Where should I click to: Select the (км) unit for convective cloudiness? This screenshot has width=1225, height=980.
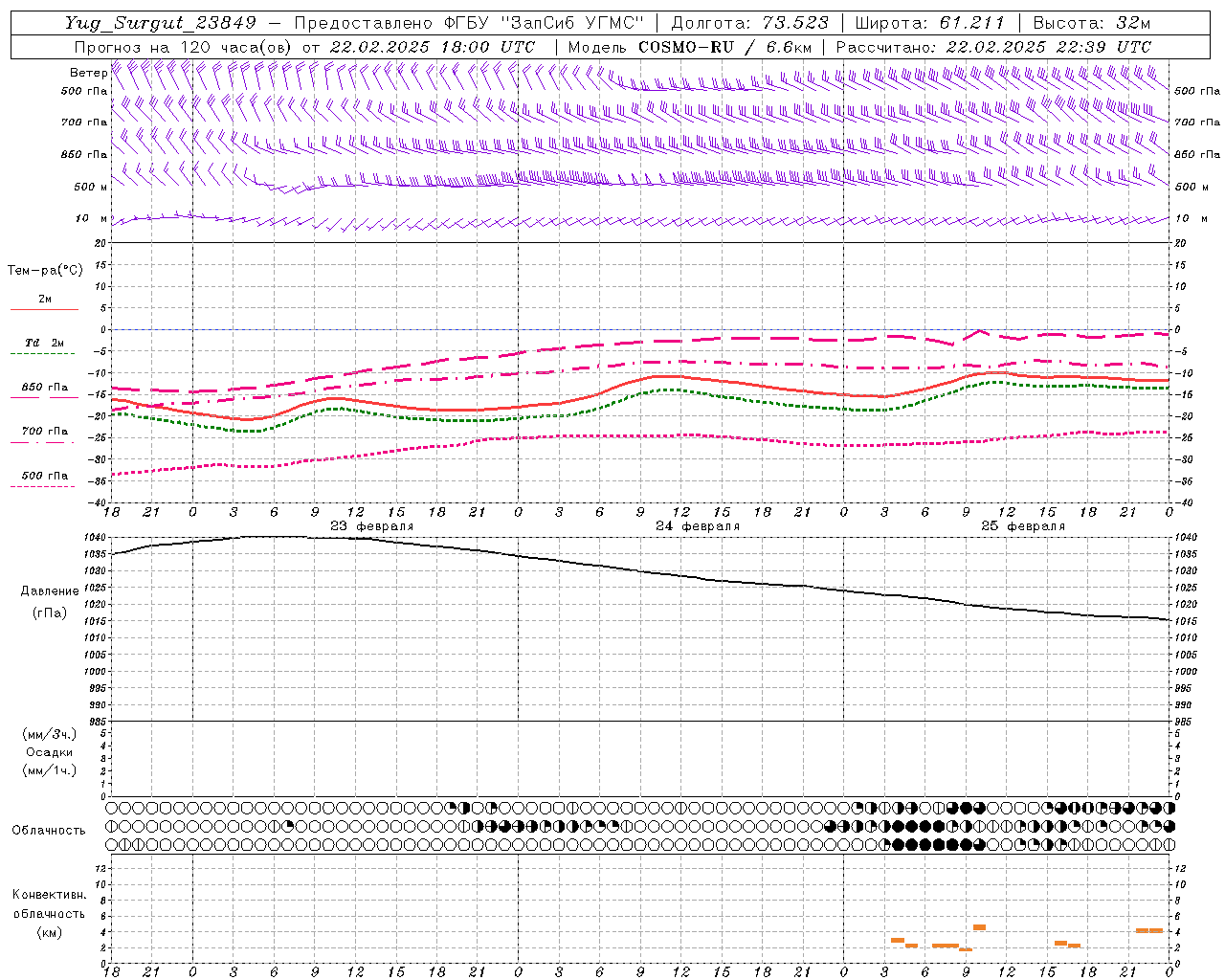pyautogui.click(x=50, y=932)
